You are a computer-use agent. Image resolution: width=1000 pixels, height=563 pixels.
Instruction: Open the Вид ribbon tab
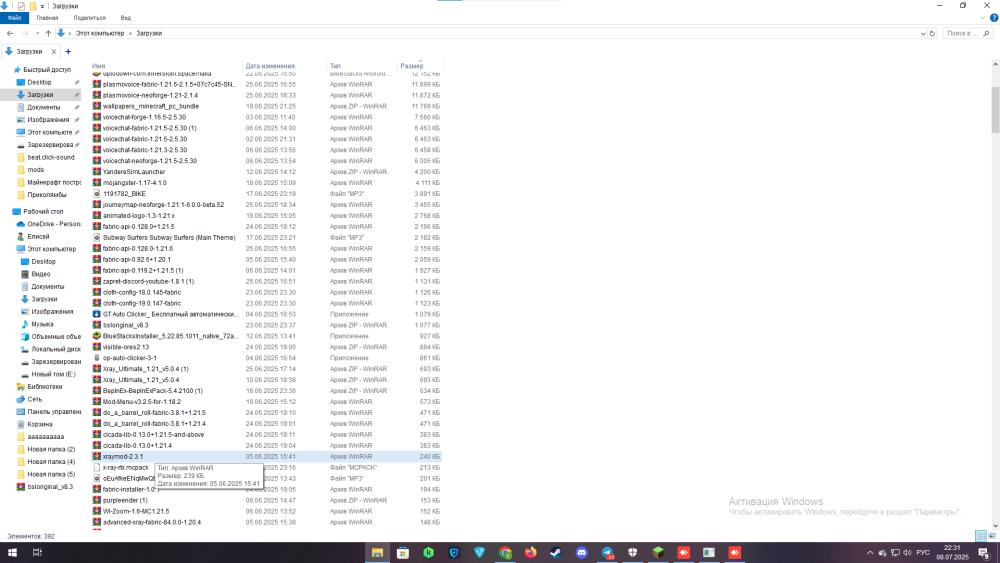[x=126, y=18]
